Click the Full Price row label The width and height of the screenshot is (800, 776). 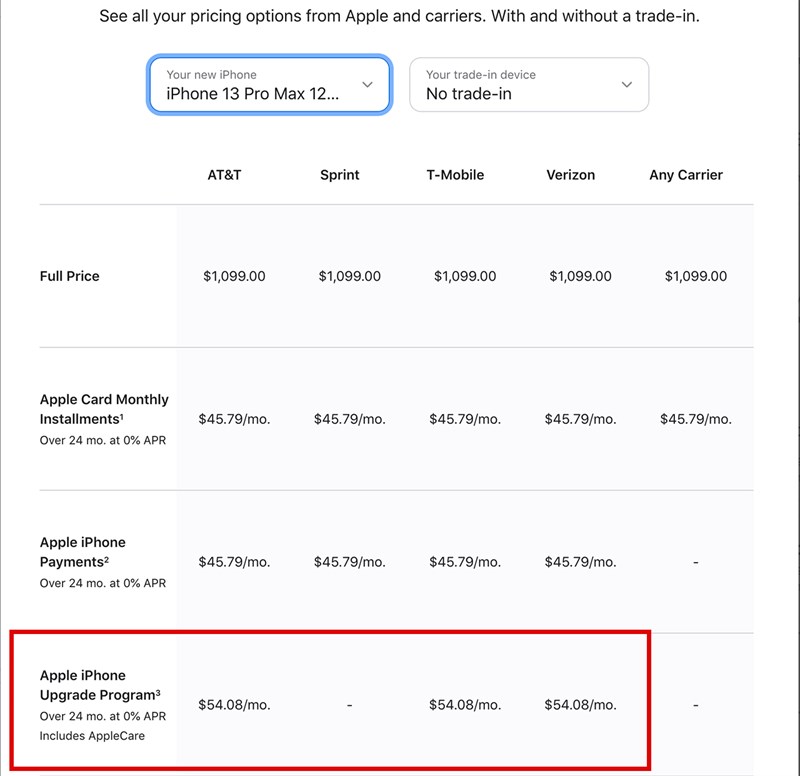tap(70, 276)
